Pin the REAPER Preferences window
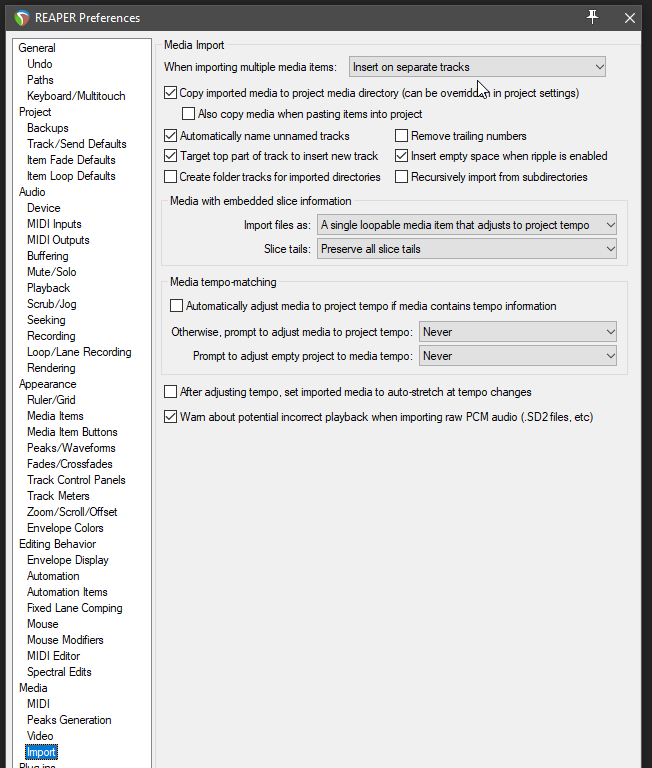The image size is (652, 768). tap(592, 17)
